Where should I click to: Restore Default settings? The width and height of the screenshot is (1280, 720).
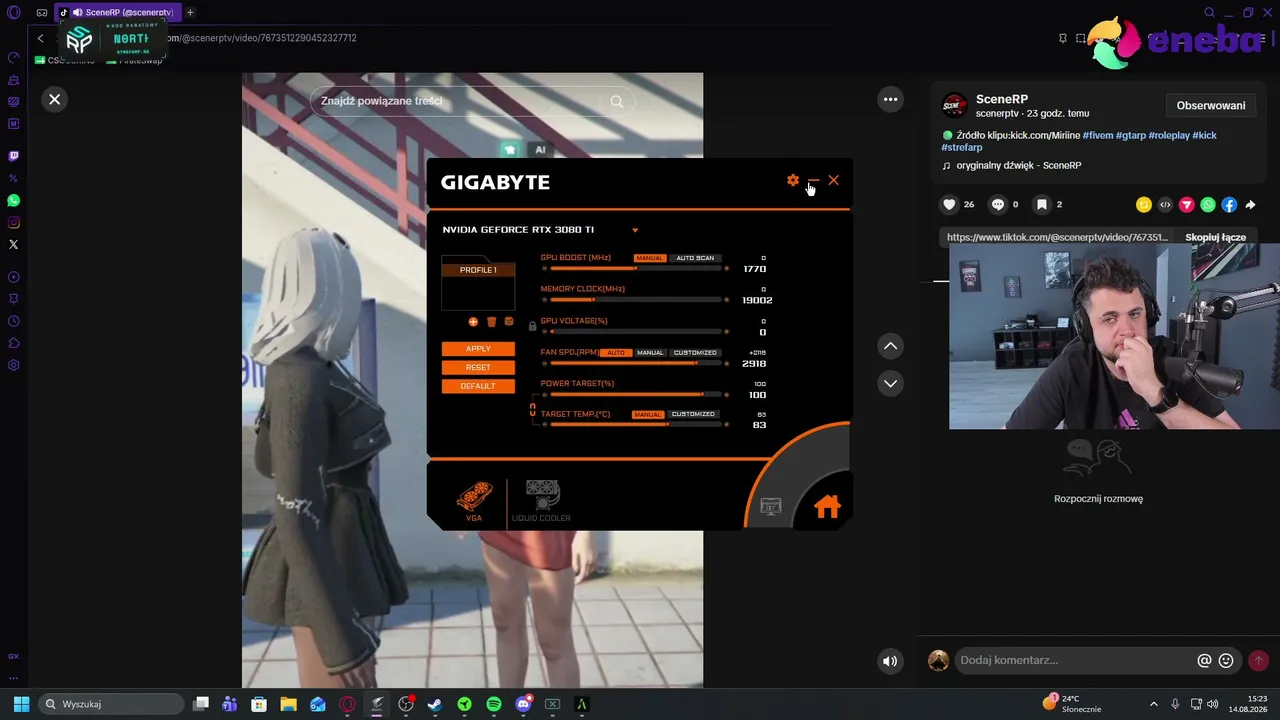pyautogui.click(x=478, y=386)
